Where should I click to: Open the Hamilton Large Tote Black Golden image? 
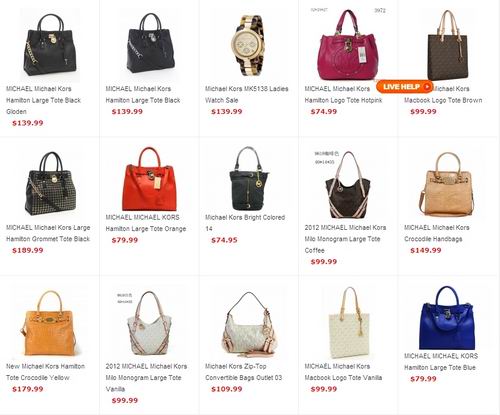tap(50, 46)
